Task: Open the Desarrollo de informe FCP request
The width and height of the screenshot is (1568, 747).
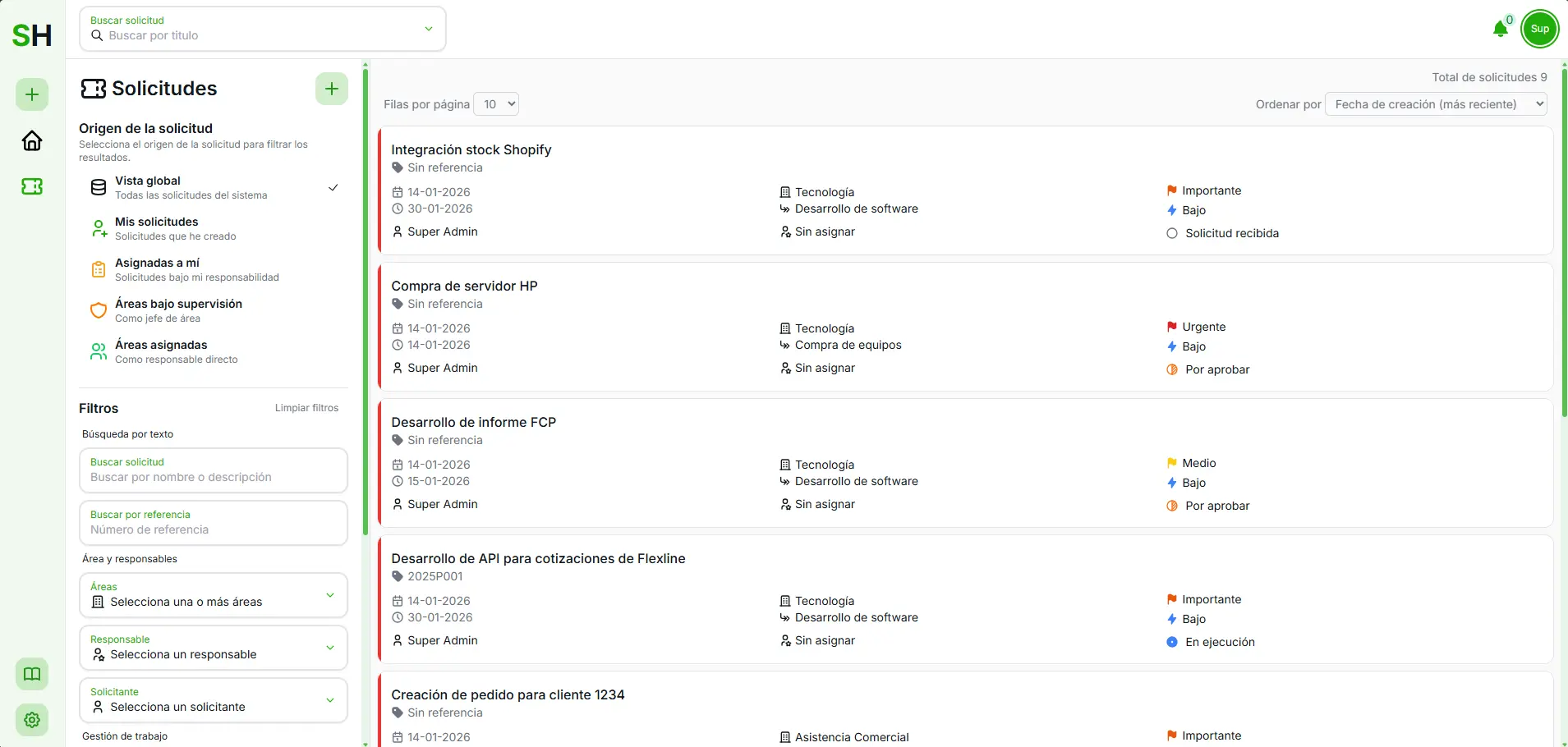Action: coord(965,463)
